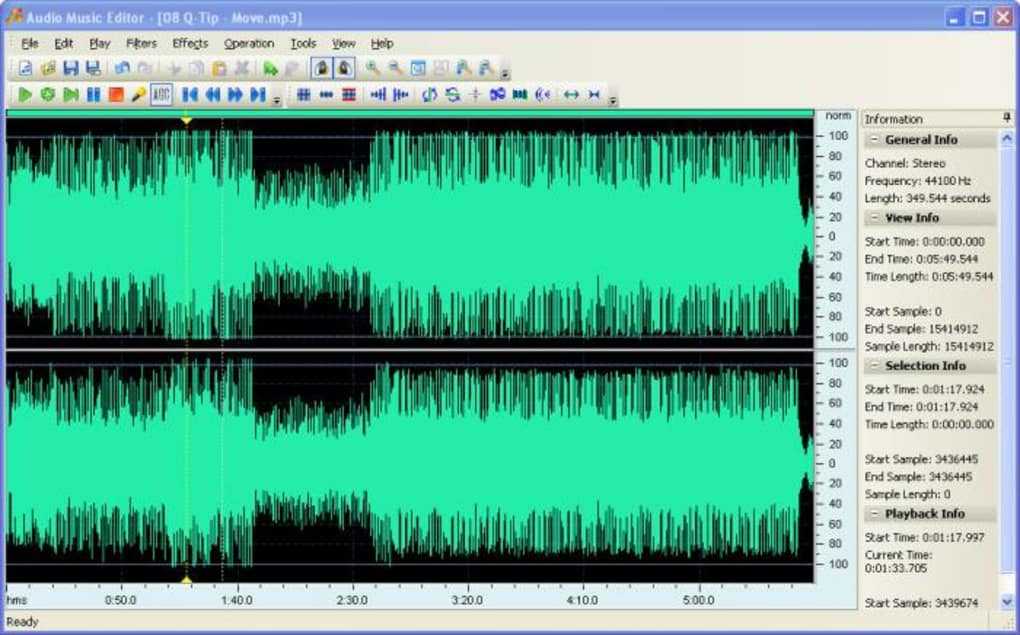Click the blue Rewind double-arrow icon
Screen dimensions: 1020x635
point(213,95)
